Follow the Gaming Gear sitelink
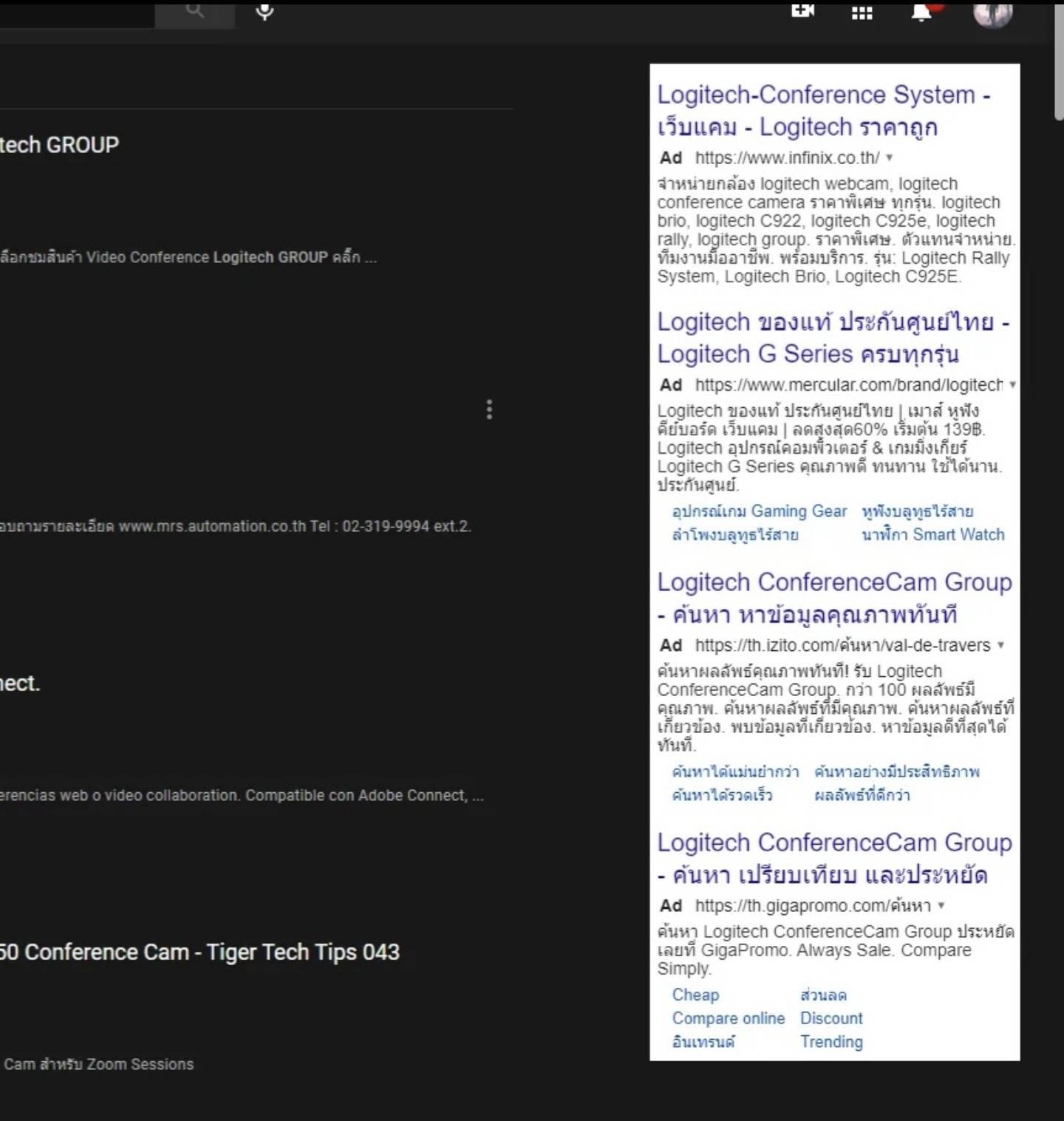Viewport: 1064px width, 1121px height. (760, 511)
